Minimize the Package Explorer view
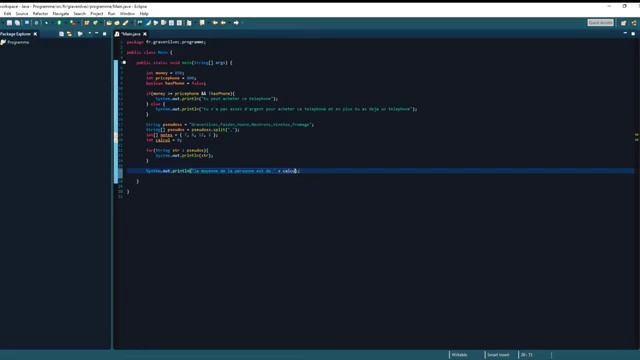The height and width of the screenshot is (360, 640). (x=97, y=34)
